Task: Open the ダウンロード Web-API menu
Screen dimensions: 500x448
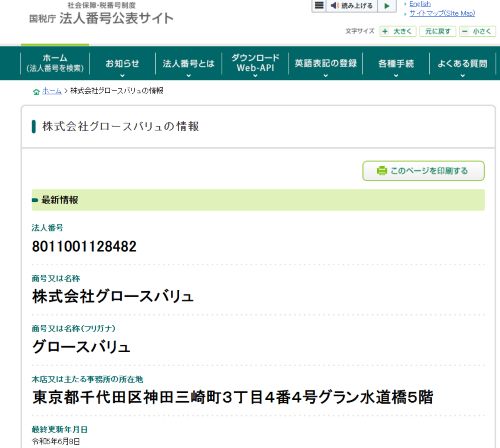Action: tap(255, 63)
